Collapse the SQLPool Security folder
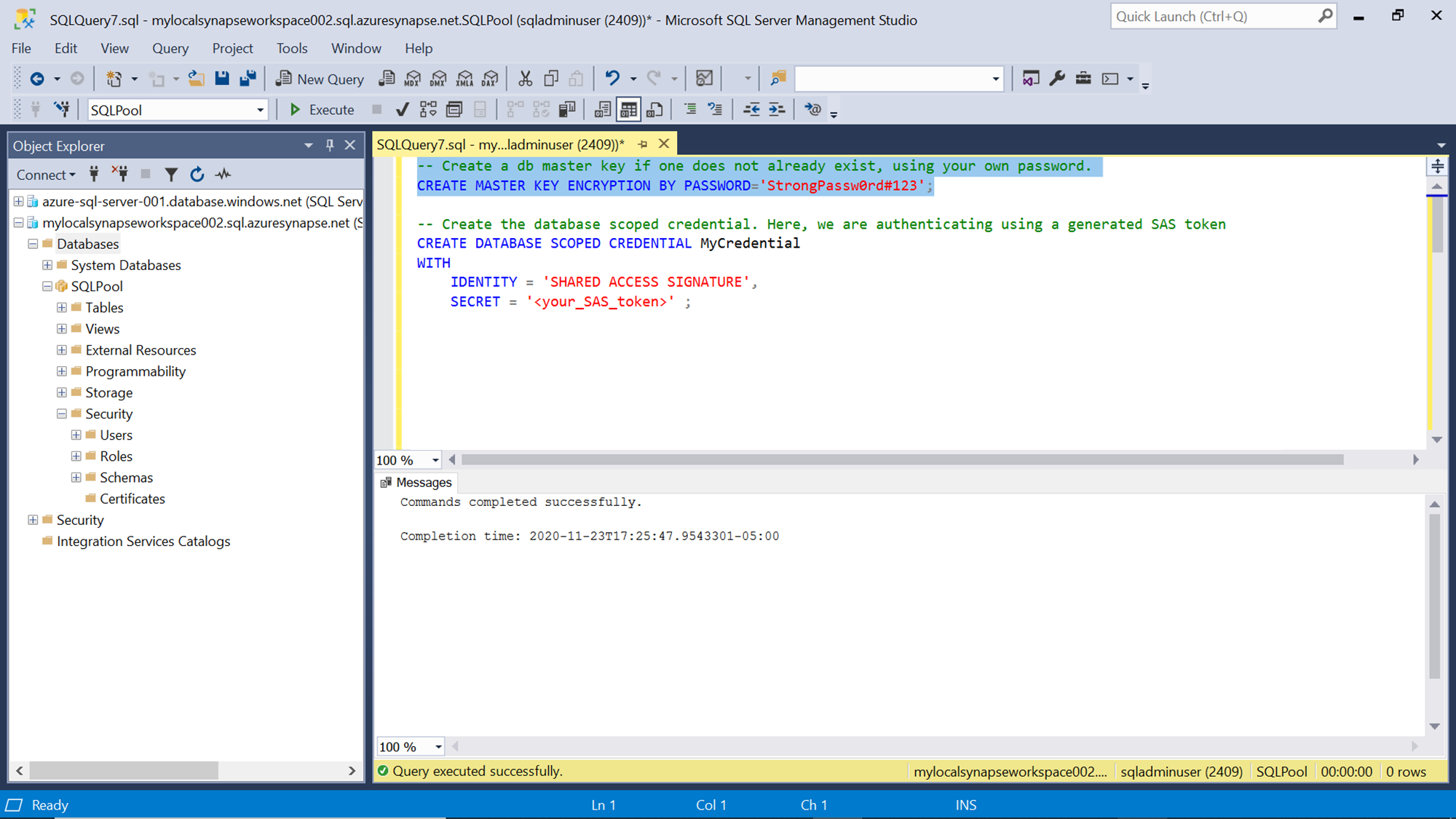 click(62, 414)
